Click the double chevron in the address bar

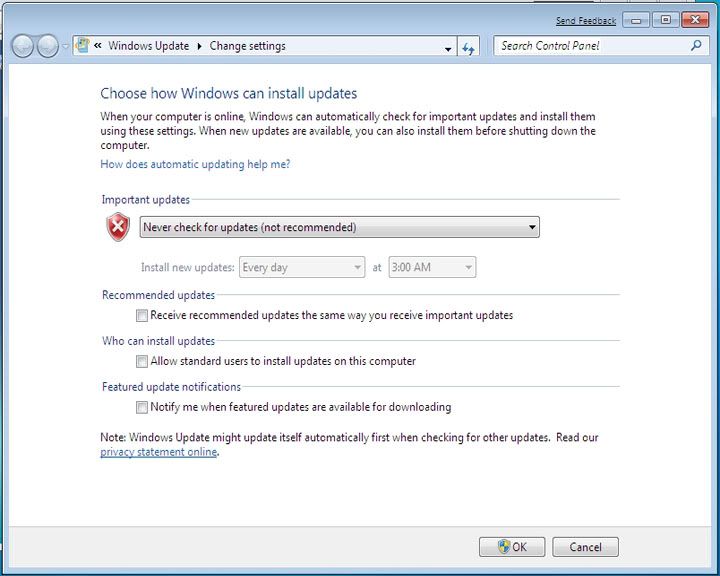coord(98,45)
